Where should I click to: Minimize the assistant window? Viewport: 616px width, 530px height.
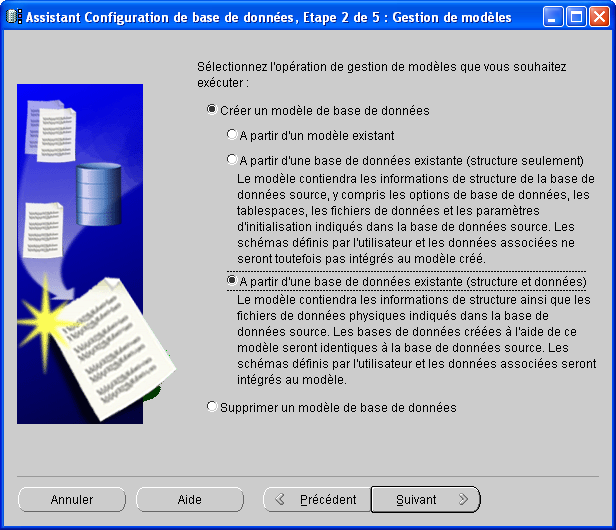[553, 17]
